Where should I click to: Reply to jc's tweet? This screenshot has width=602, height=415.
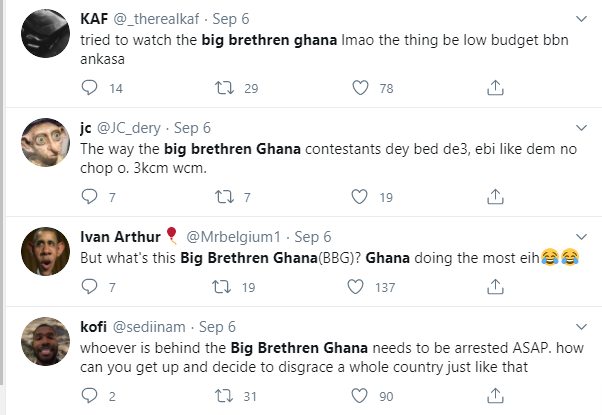pyautogui.click(x=90, y=197)
